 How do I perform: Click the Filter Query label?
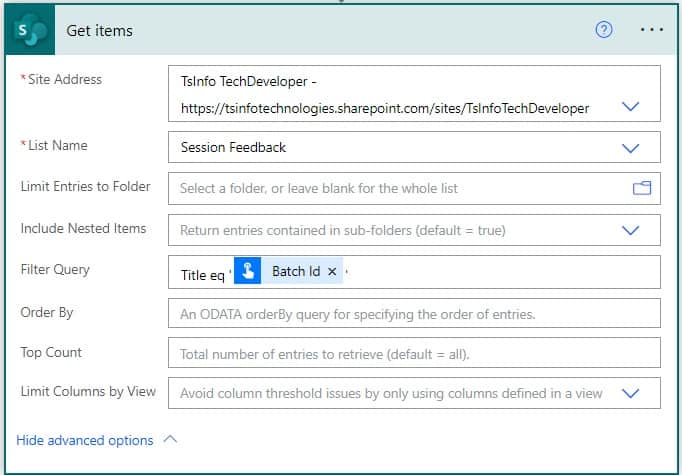point(55,269)
